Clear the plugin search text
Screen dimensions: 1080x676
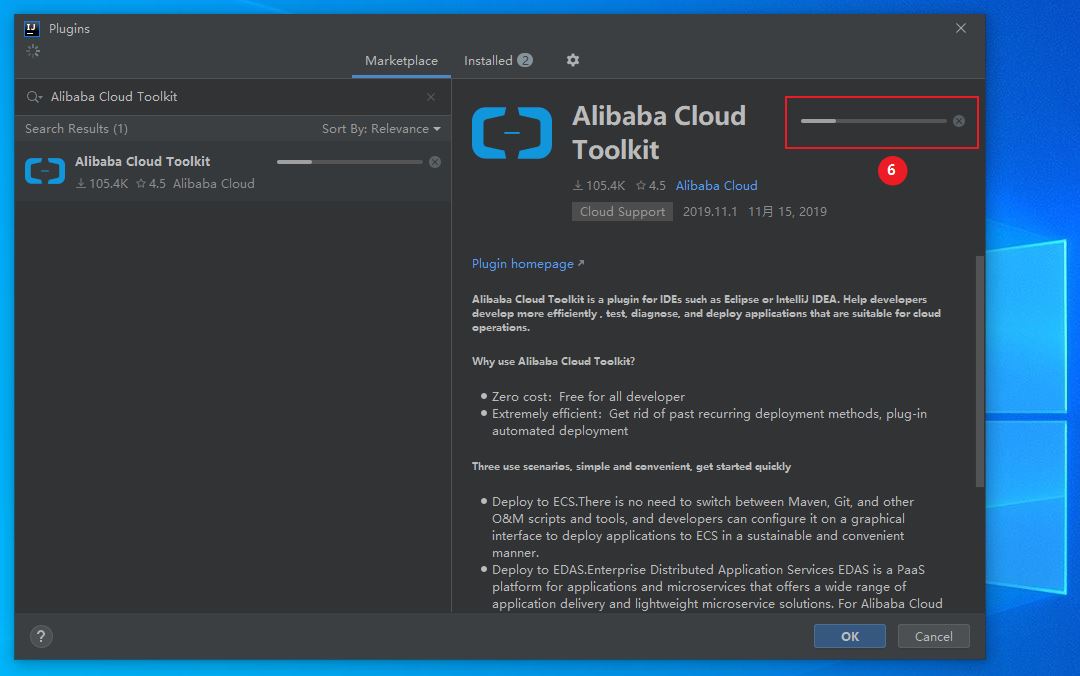pyautogui.click(x=431, y=97)
